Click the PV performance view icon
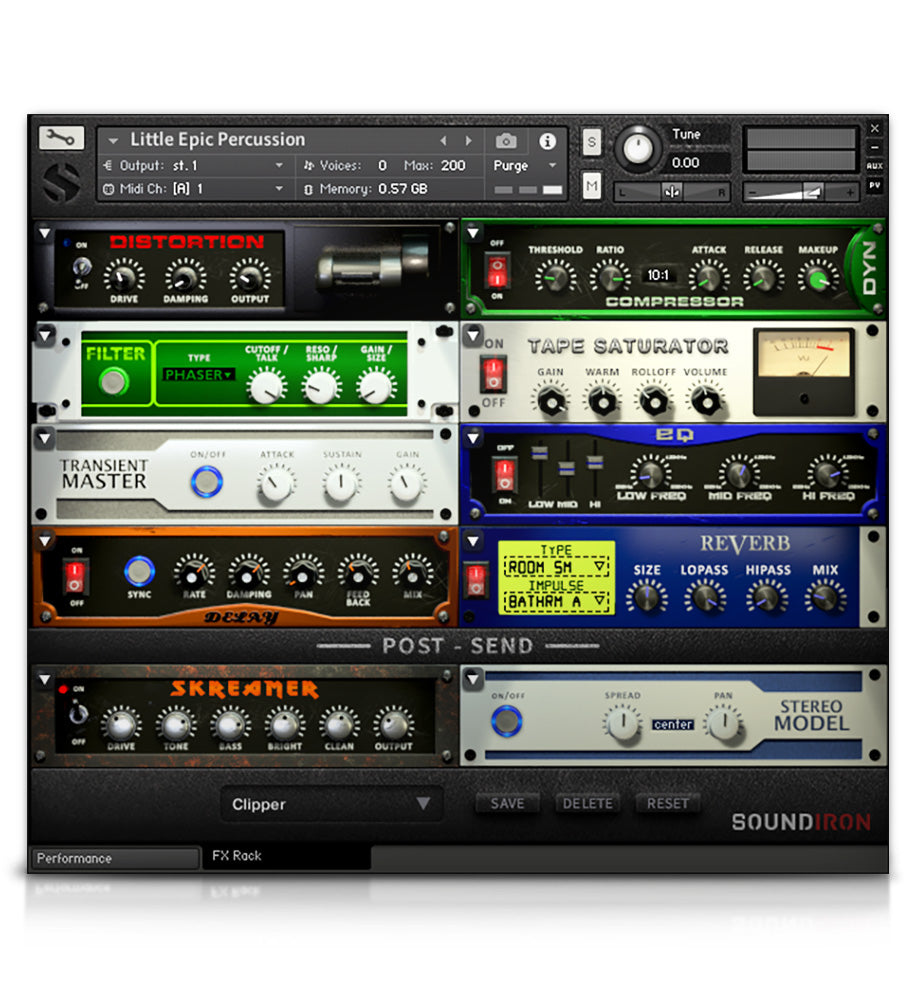The width and height of the screenshot is (911, 1002). pos(877,185)
